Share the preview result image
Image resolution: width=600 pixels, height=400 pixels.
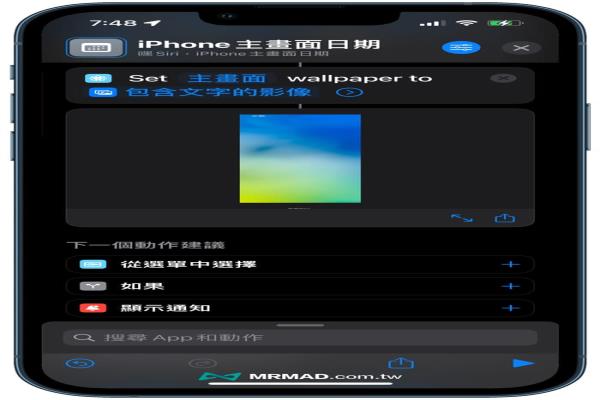pyautogui.click(x=505, y=218)
